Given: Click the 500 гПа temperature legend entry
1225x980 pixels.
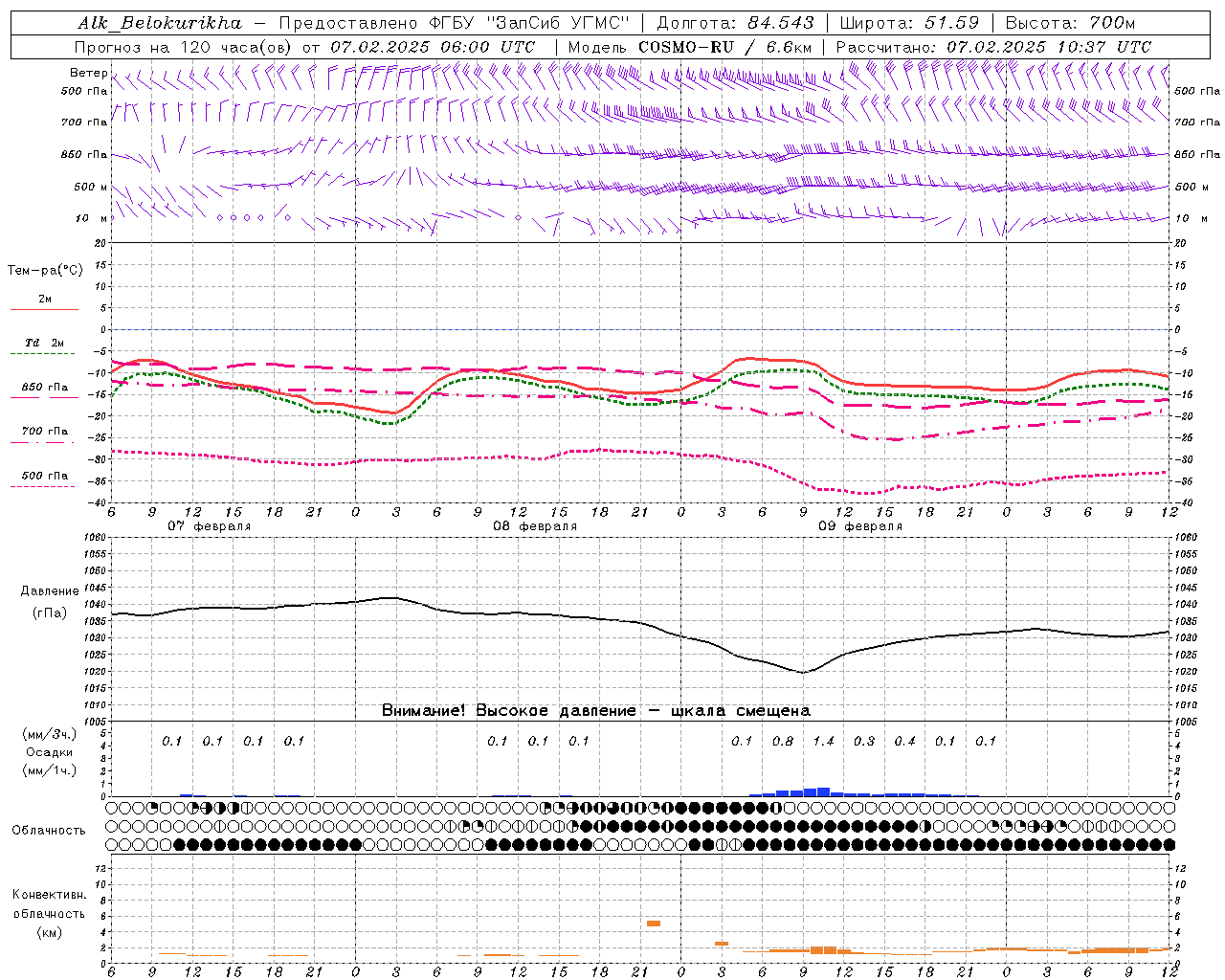Looking at the screenshot, I should [x=45, y=476].
